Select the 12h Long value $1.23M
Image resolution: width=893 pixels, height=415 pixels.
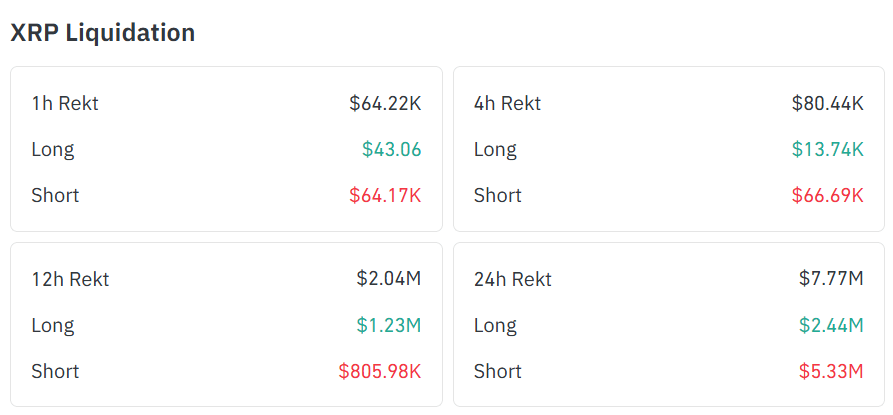coord(388,325)
